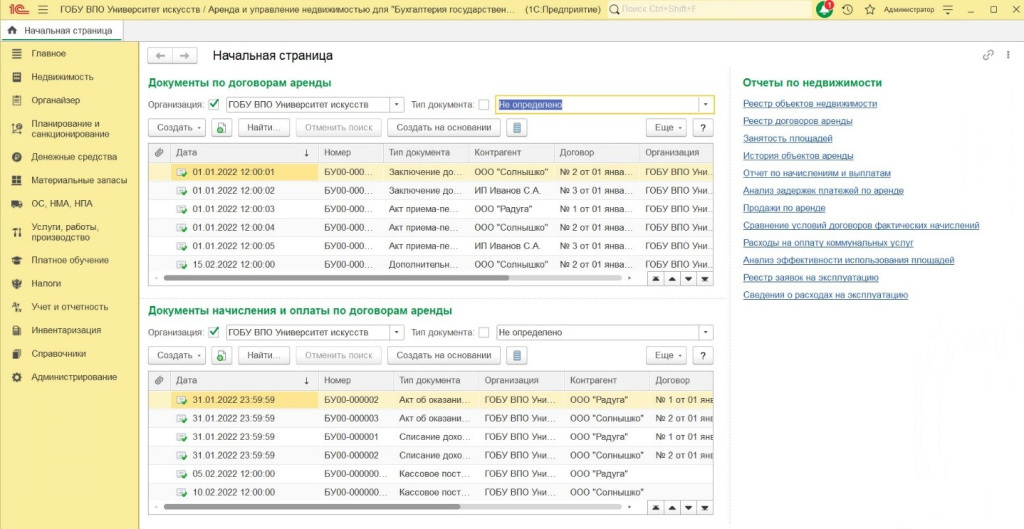Click the back arrow navigation button
Screen dimensions: 1024x529
pyautogui.click(x=160, y=56)
